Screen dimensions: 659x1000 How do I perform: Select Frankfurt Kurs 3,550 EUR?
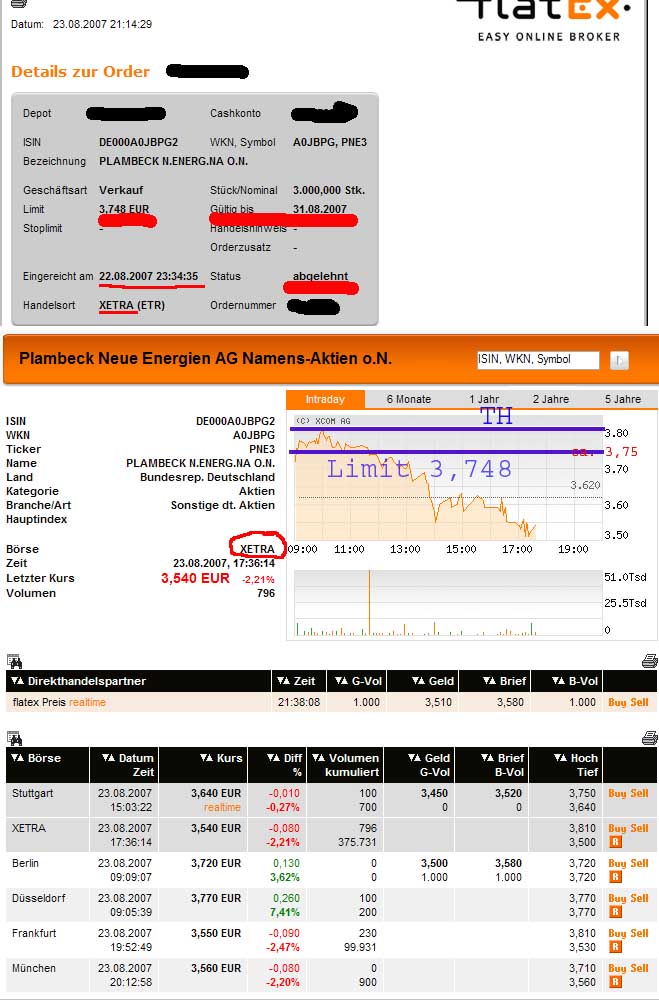(216, 934)
